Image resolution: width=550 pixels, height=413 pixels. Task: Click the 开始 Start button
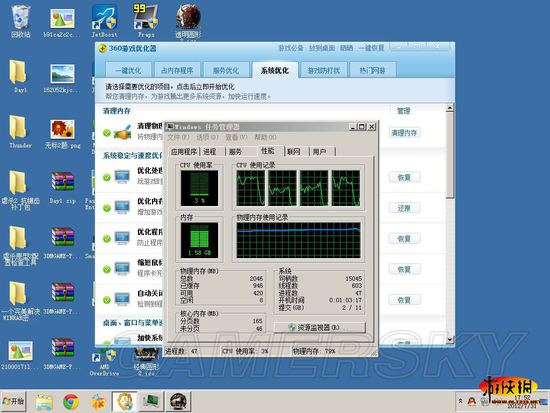click(x=13, y=401)
